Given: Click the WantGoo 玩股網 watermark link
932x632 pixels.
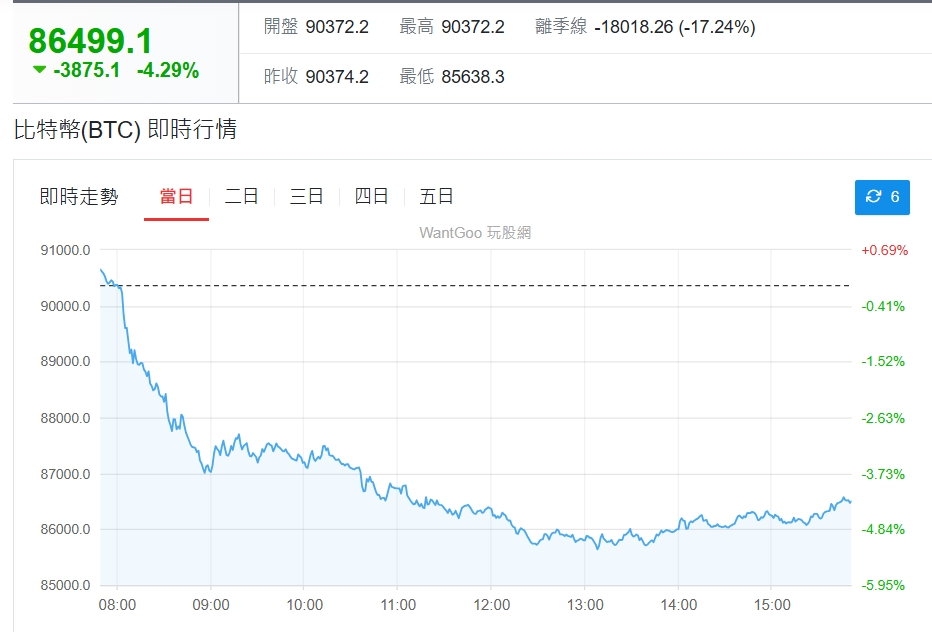Looking at the screenshot, I should click(x=475, y=233).
